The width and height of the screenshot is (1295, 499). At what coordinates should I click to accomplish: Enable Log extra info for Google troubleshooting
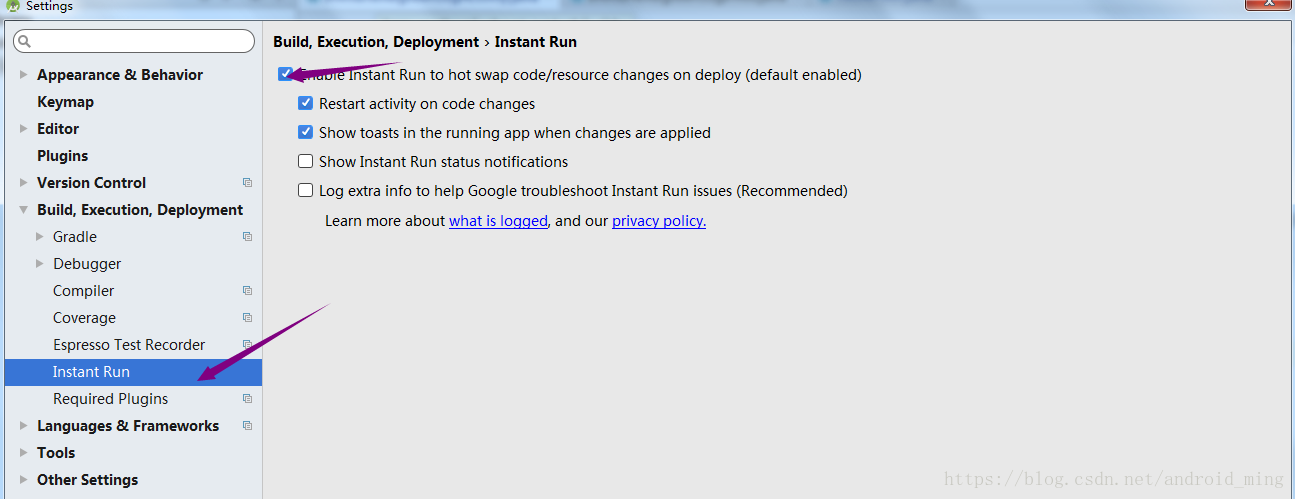(306, 190)
